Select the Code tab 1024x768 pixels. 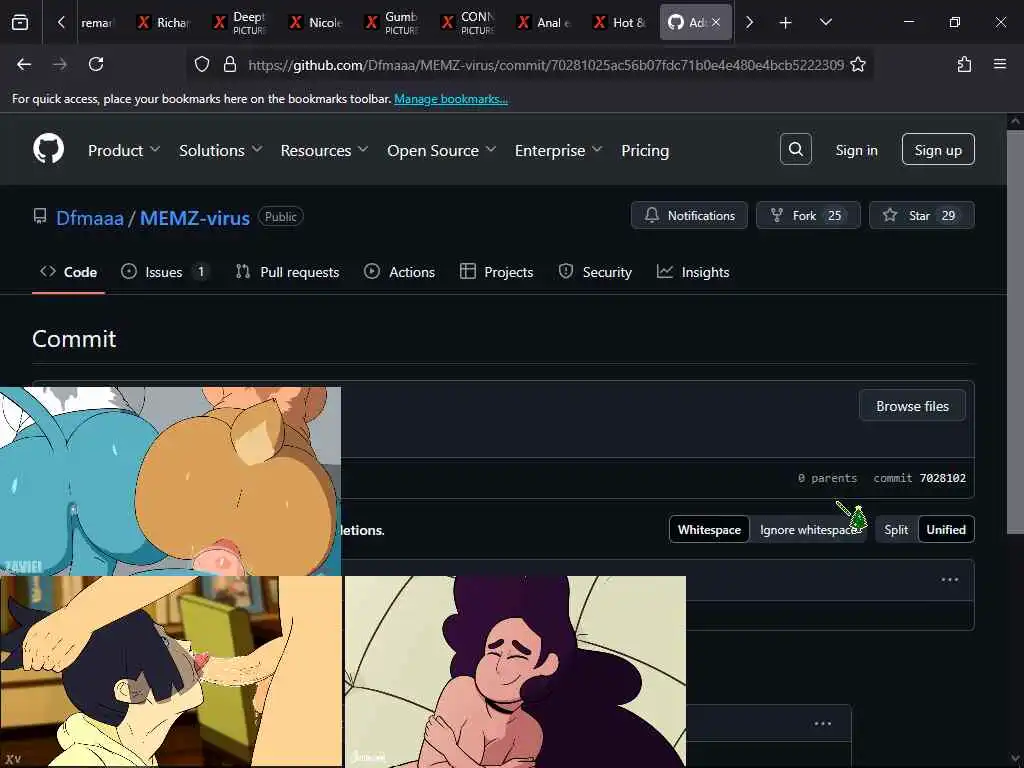(x=69, y=272)
